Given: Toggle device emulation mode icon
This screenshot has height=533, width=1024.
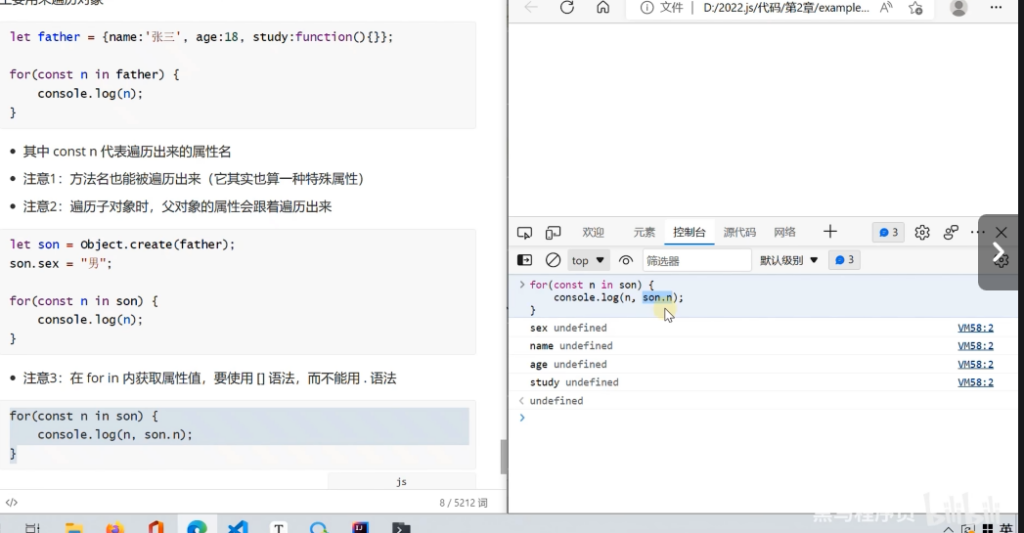Looking at the screenshot, I should (x=553, y=232).
